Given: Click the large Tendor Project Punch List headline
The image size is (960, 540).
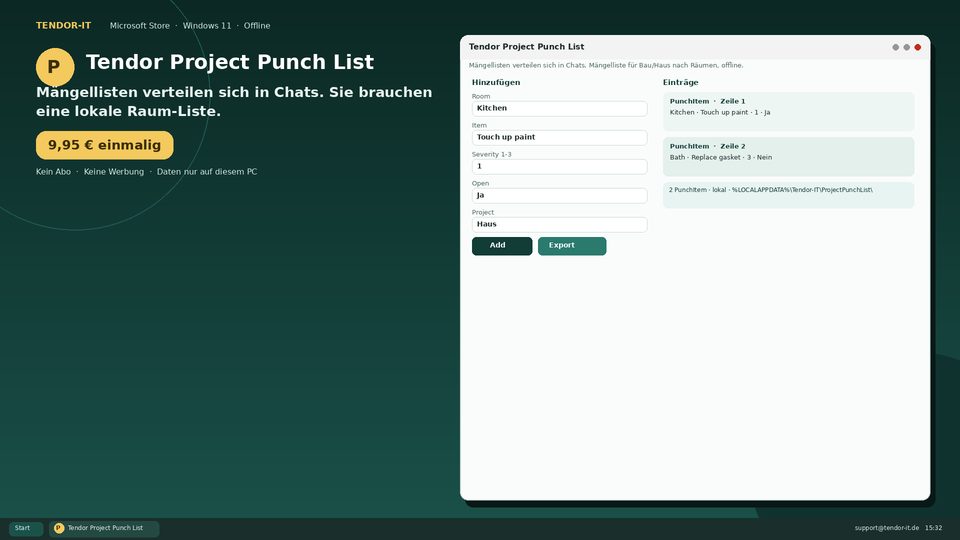Looking at the screenshot, I should 230,62.
